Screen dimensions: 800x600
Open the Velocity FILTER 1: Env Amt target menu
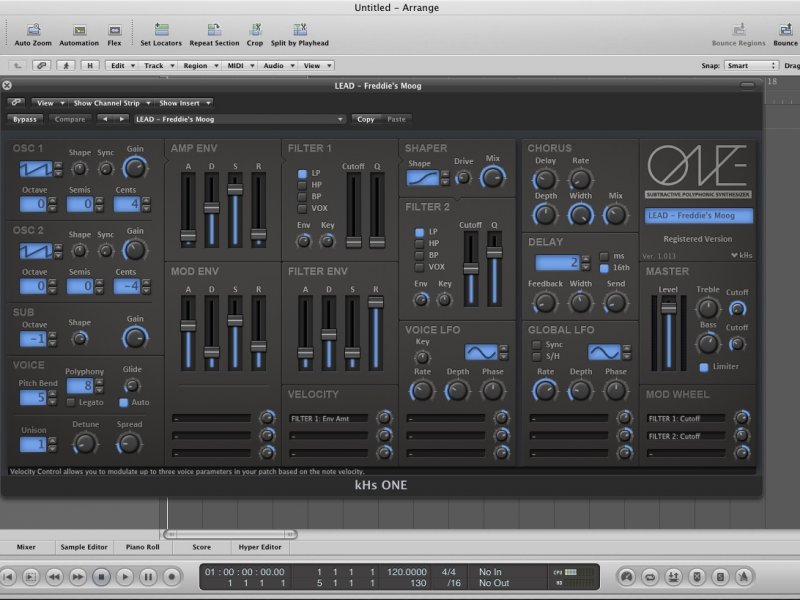[x=329, y=418]
